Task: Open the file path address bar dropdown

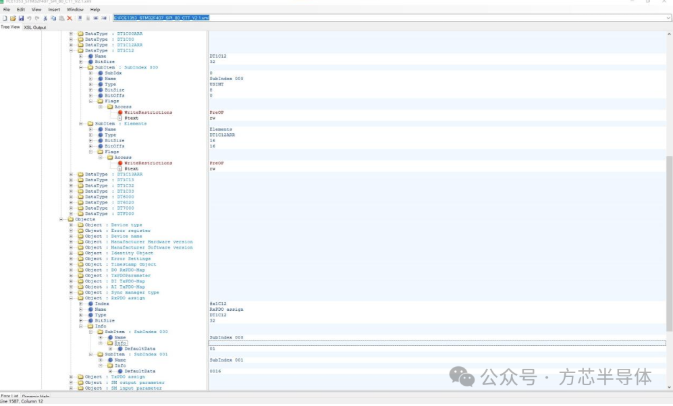Action: tap(668, 18)
